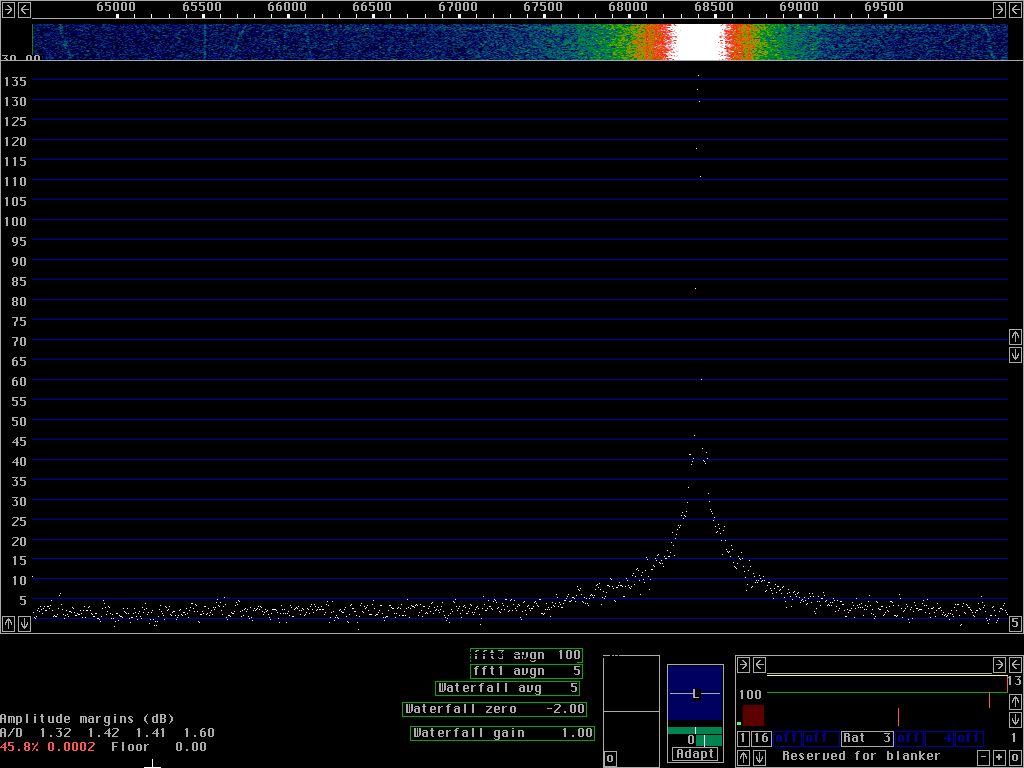Click the white saturated band in the waterfall
The height and width of the screenshot is (768, 1024).
(x=699, y=42)
